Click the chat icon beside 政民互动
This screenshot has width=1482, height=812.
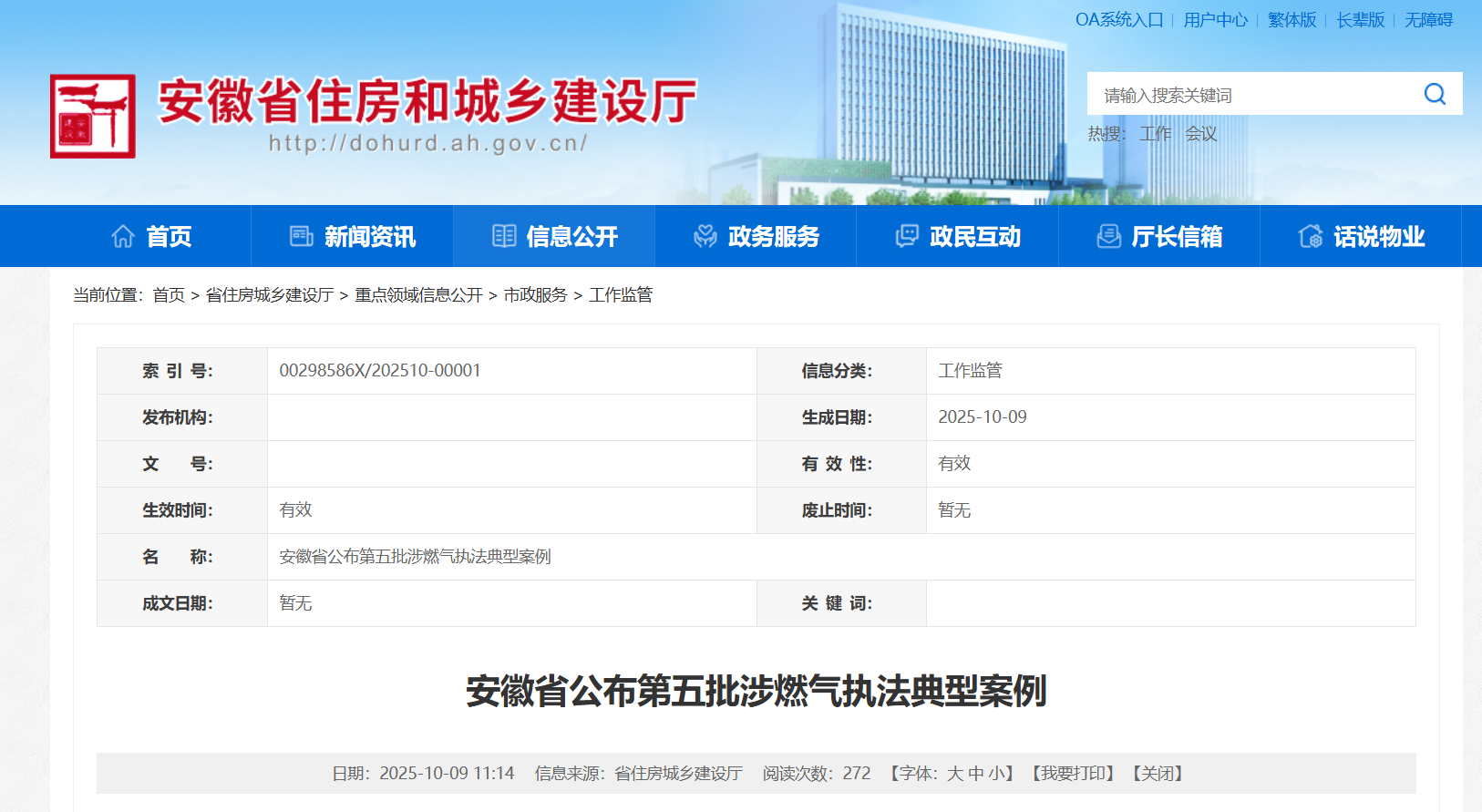tap(907, 237)
